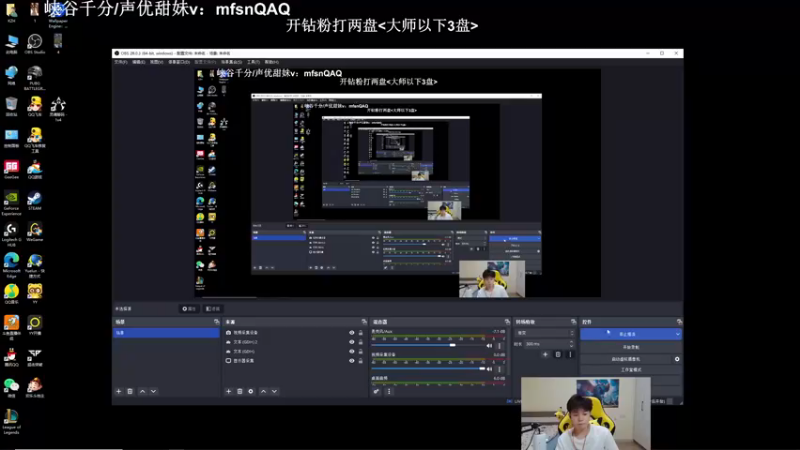Pop out the Controls dock panel

tap(679, 322)
